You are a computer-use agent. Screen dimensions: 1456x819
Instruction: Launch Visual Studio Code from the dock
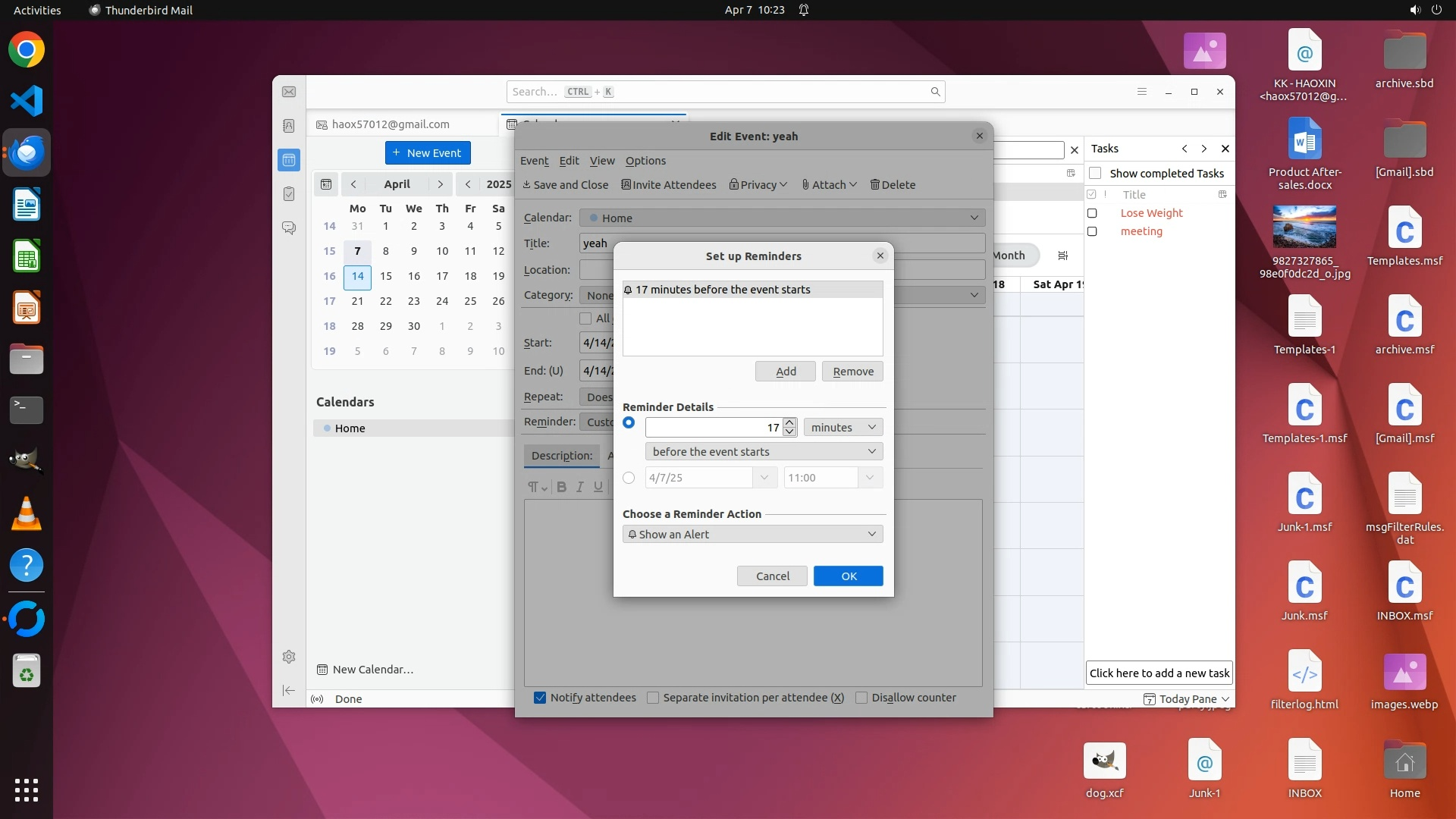pyautogui.click(x=27, y=101)
